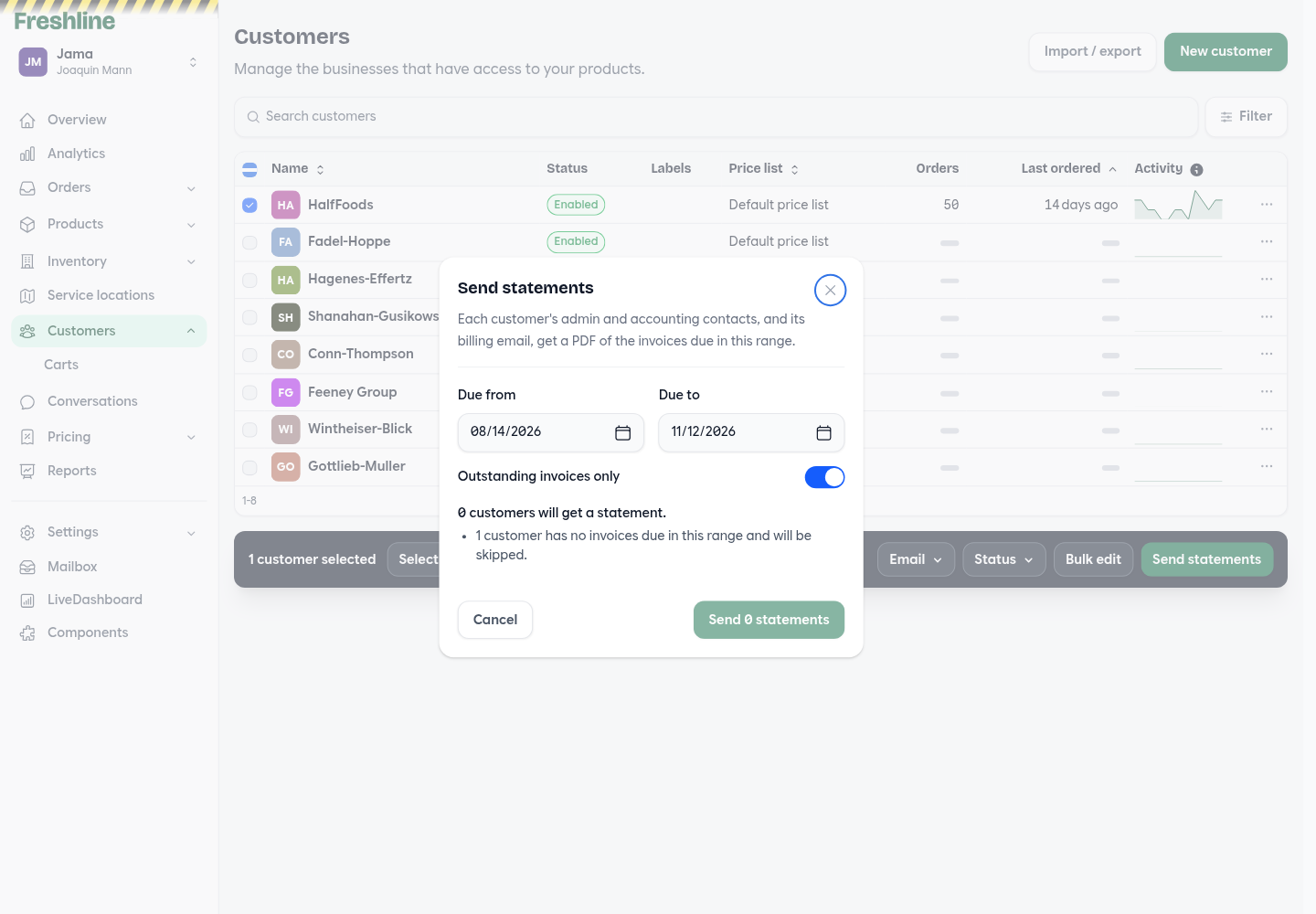
Task: Expand the Pricing submenu chevron
Action: pyautogui.click(x=191, y=437)
